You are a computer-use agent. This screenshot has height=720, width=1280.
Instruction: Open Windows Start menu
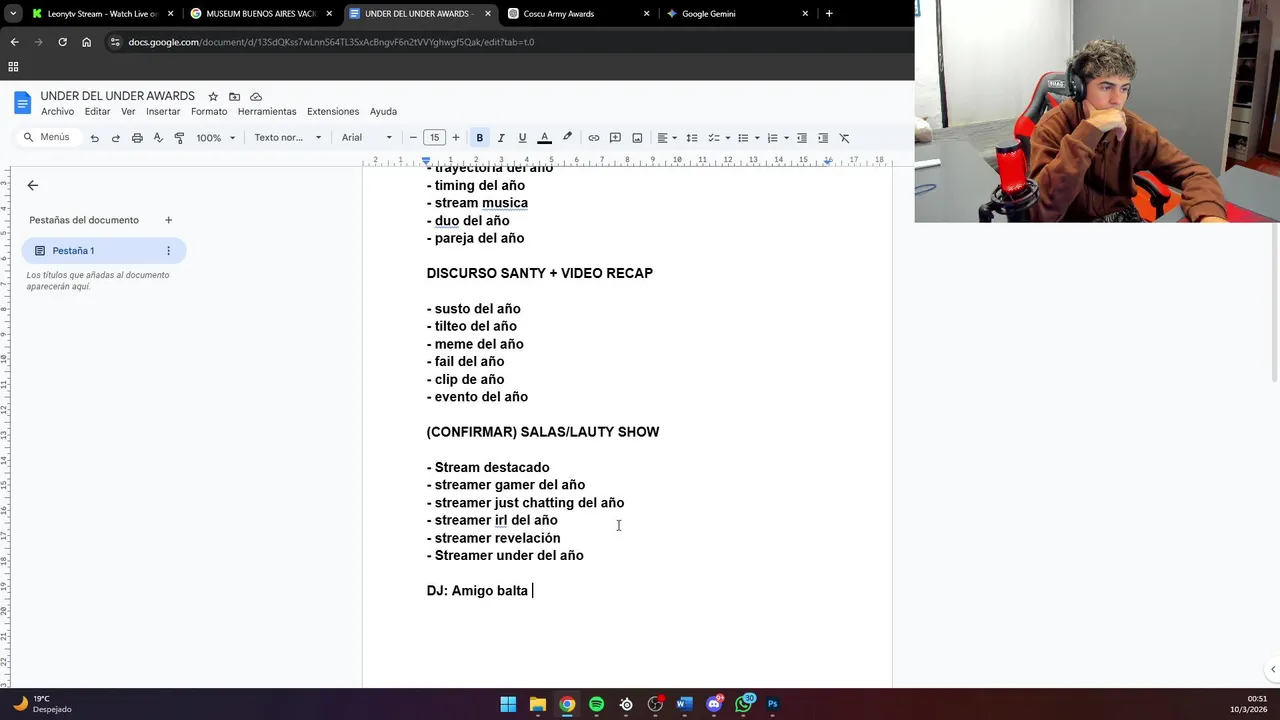[508, 704]
